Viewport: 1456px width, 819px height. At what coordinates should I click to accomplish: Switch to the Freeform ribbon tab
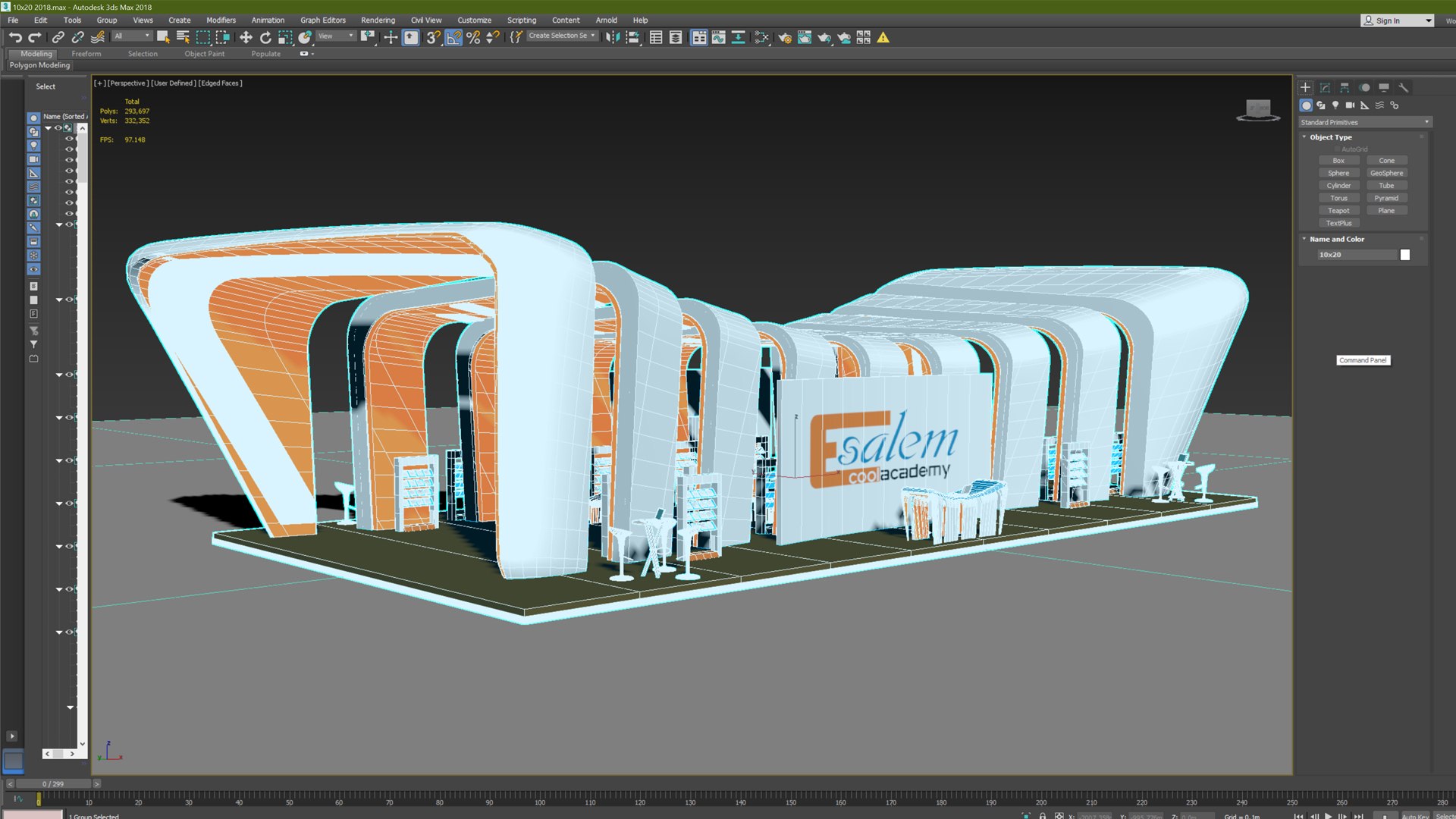[x=86, y=54]
